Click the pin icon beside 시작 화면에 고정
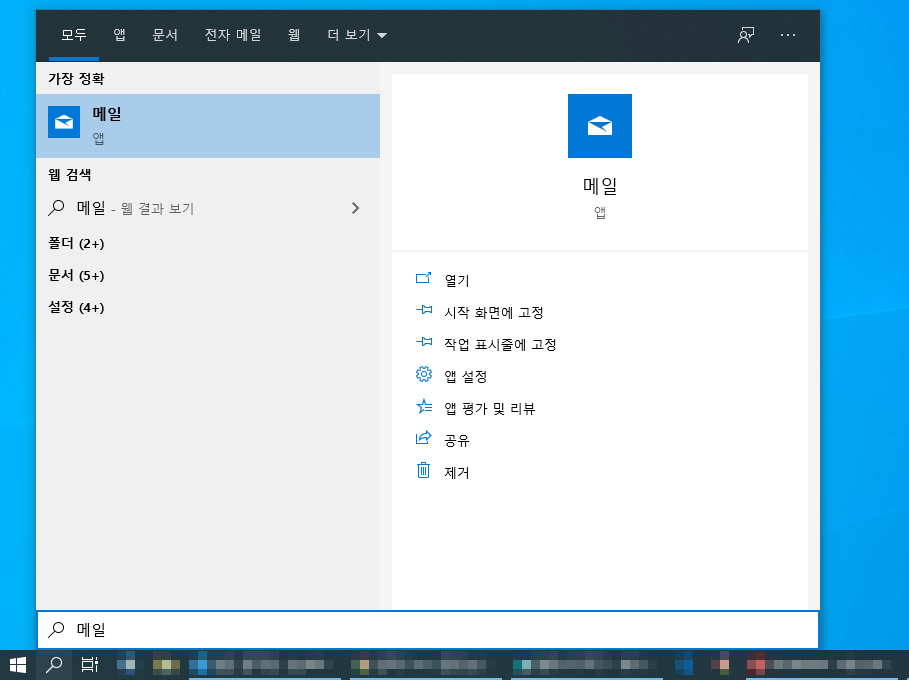 (x=424, y=310)
